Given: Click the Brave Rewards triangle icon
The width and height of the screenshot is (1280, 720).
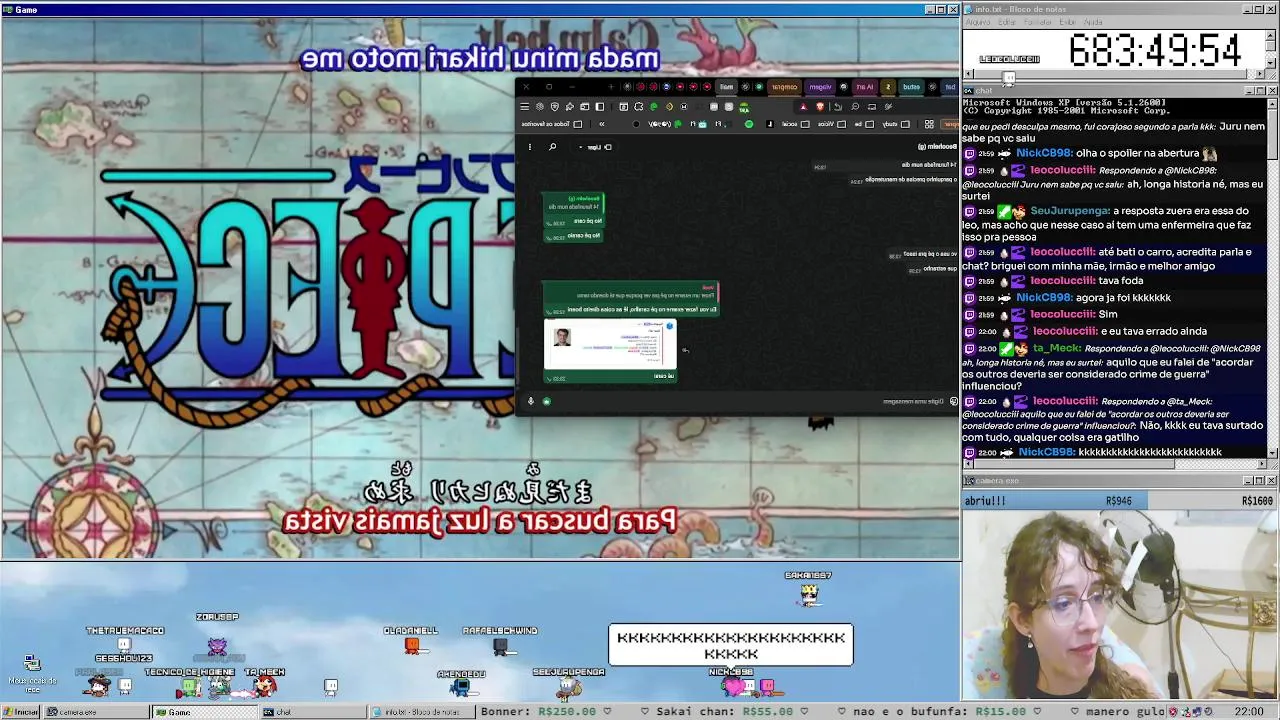Looking at the screenshot, I should tap(804, 107).
